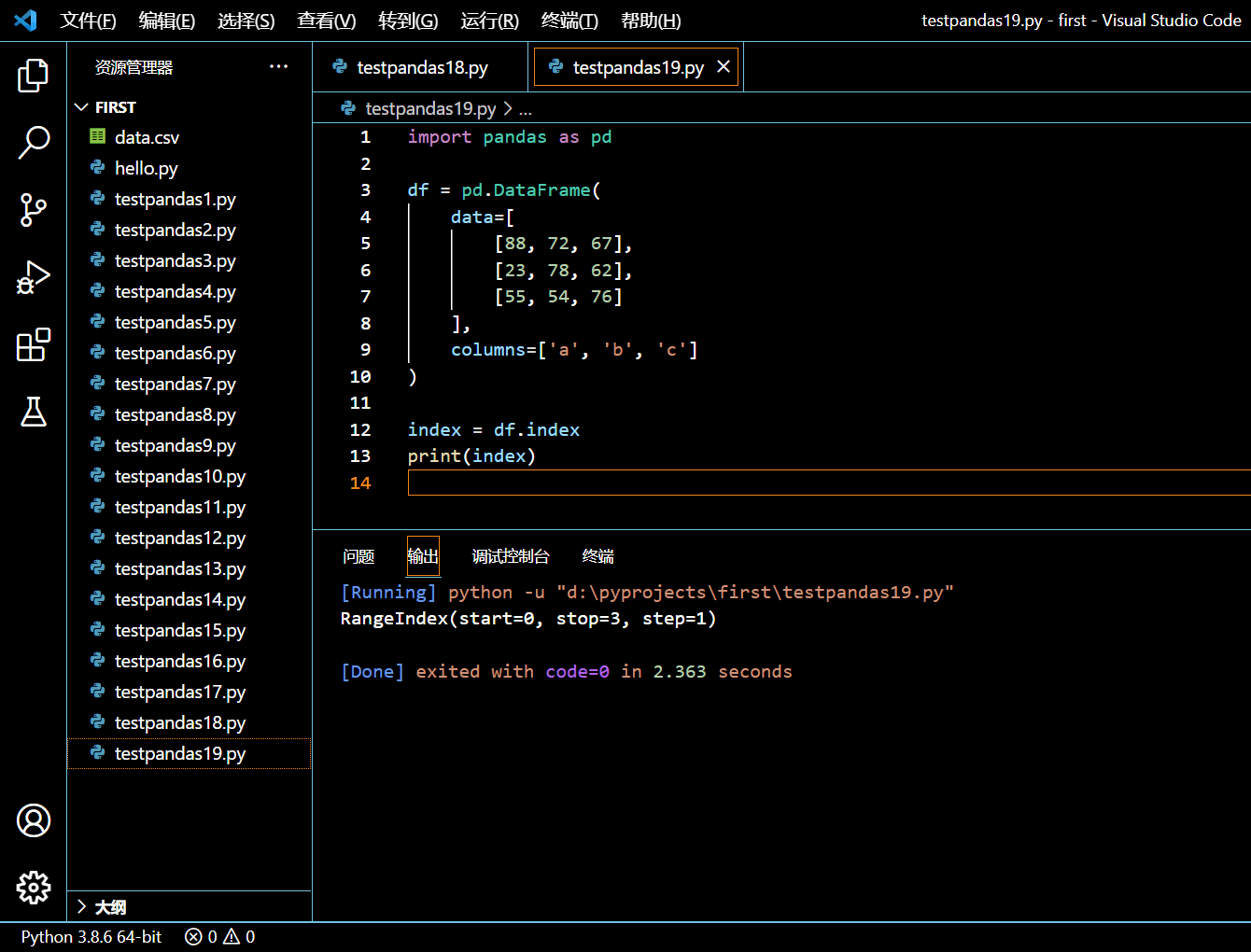Click the RangeIndex output line
1251x952 pixels.
(x=528, y=619)
